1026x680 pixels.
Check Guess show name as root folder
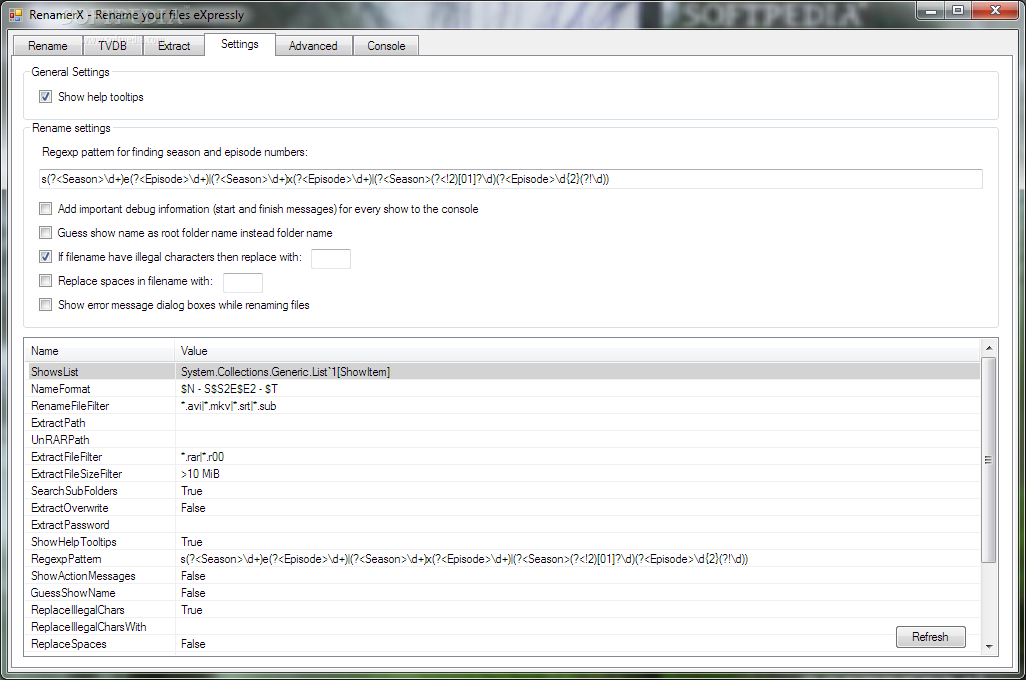45,232
